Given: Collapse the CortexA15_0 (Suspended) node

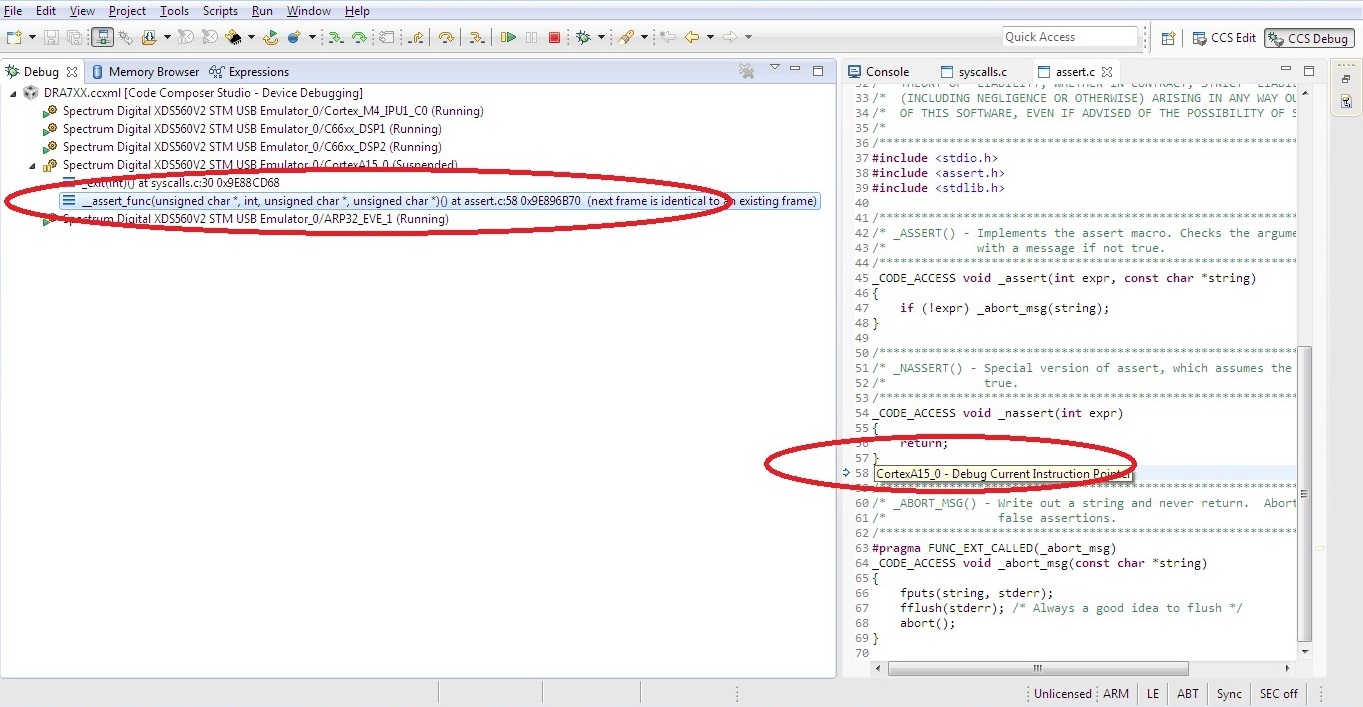Looking at the screenshot, I should (x=31, y=165).
